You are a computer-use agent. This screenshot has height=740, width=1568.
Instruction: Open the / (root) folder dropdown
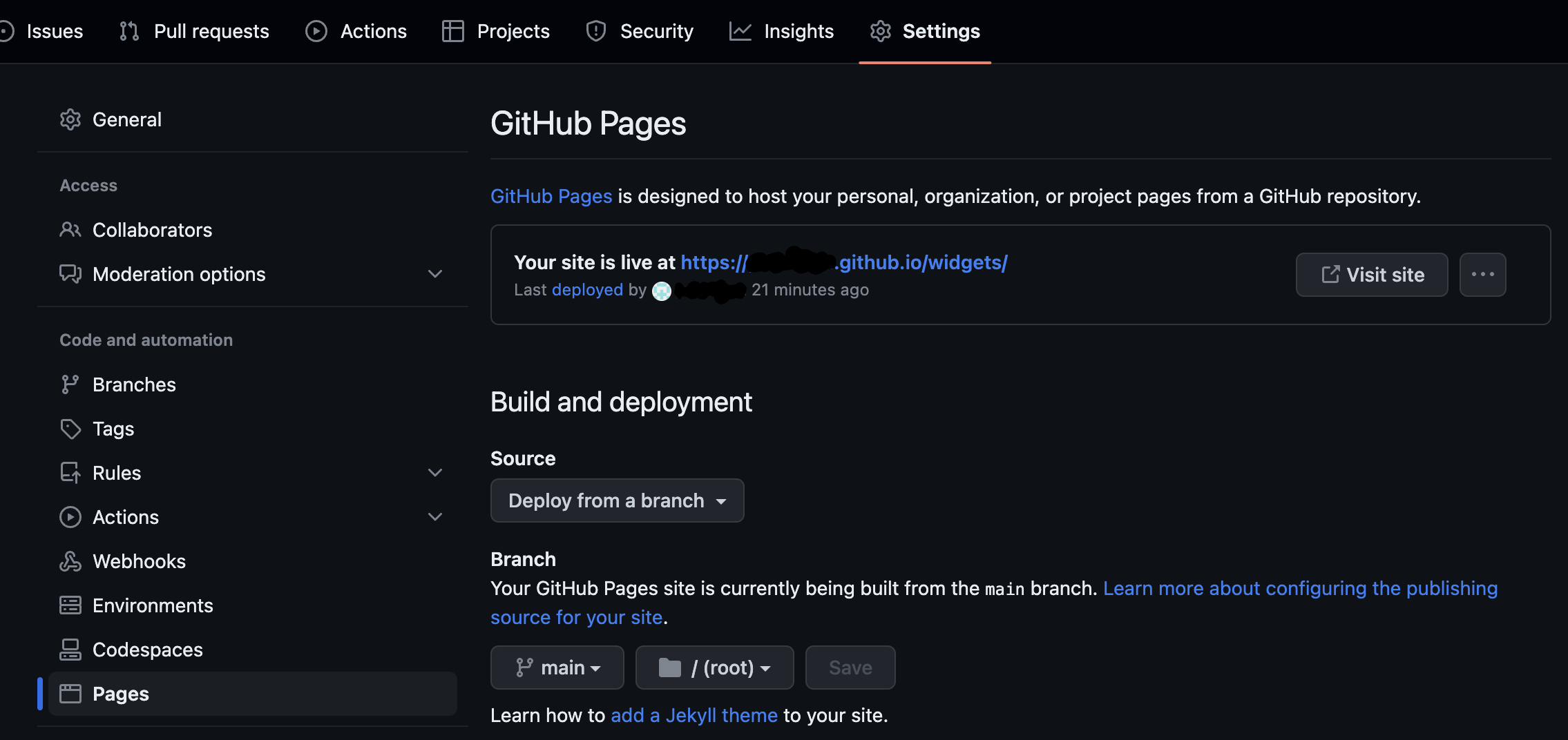(x=714, y=668)
